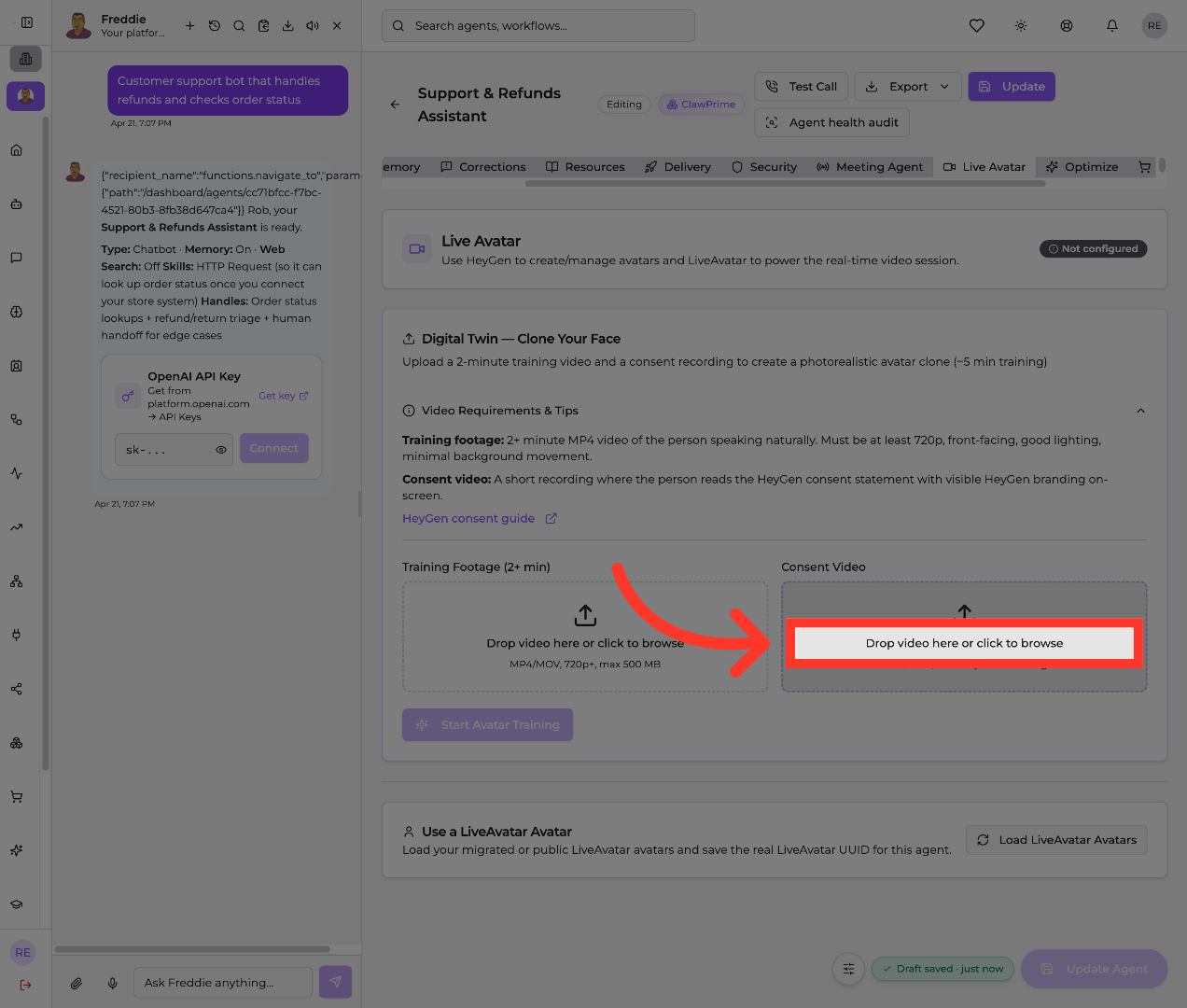Click the Update Agent button
The width and height of the screenshot is (1187, 1008).
(1095, 969)
